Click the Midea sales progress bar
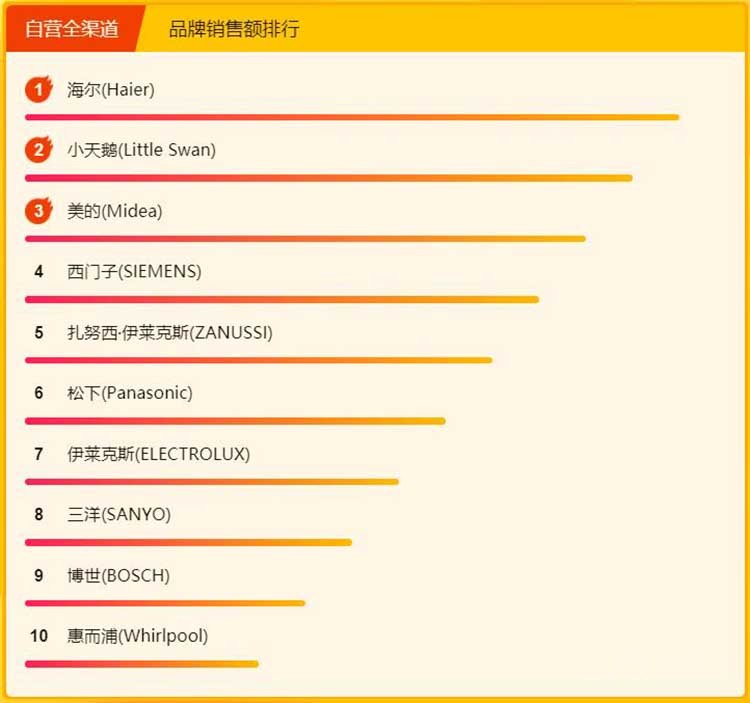Image resolution: width=750 pixels, height=703 pixels. [305, 239]
